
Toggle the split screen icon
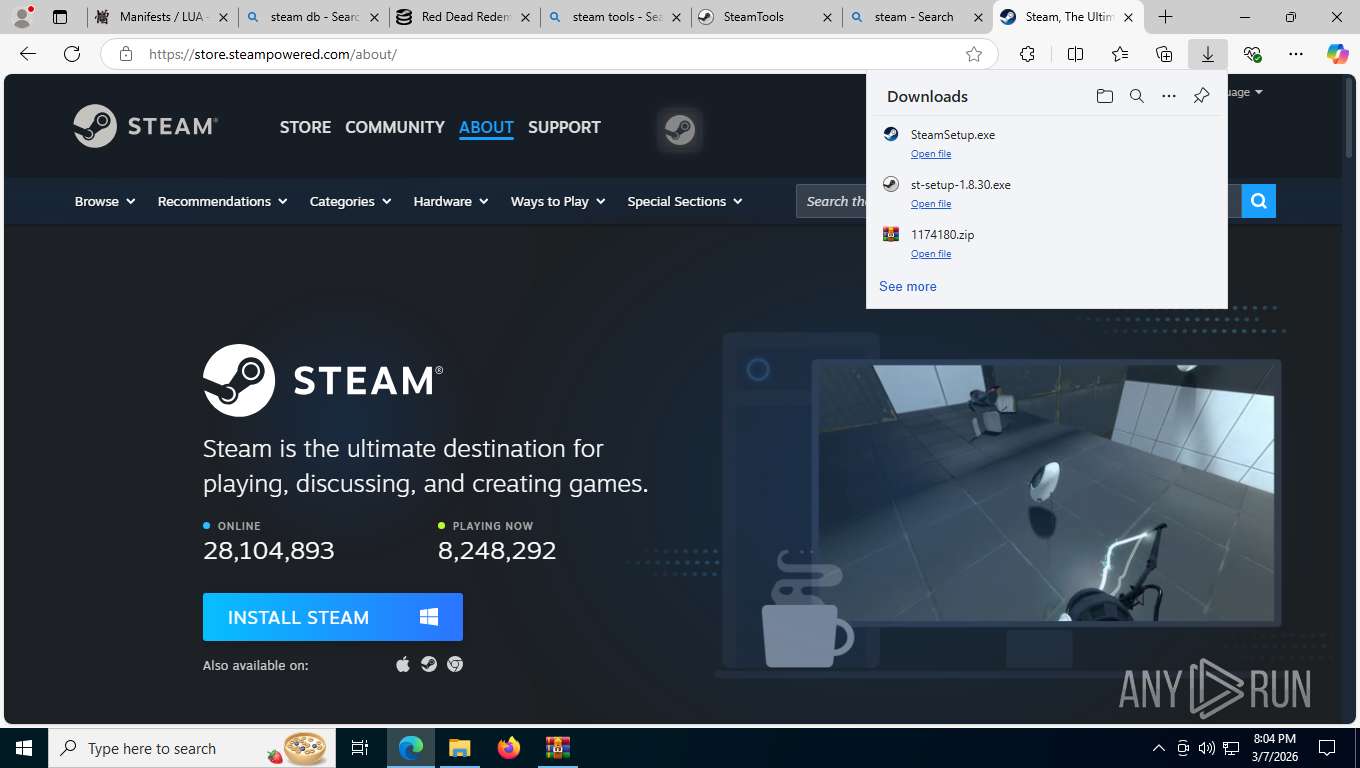(1075, 54)
